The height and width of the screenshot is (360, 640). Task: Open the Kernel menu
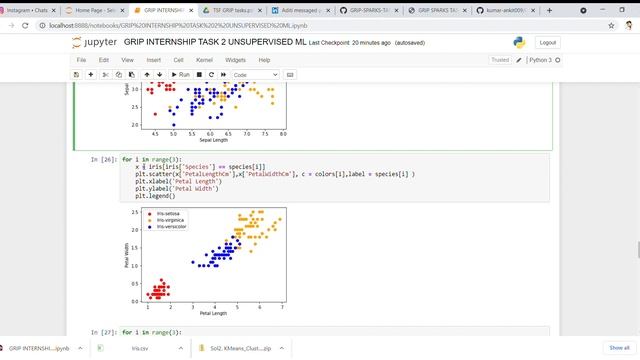click(x=204, y=60)
